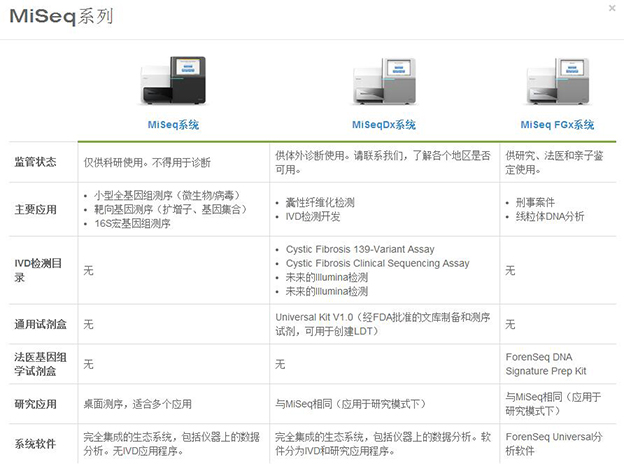This screenshot has width=624, height=464.
Task: Click 软件分为IVD和研究应用程序 cell
Action: 382,444
